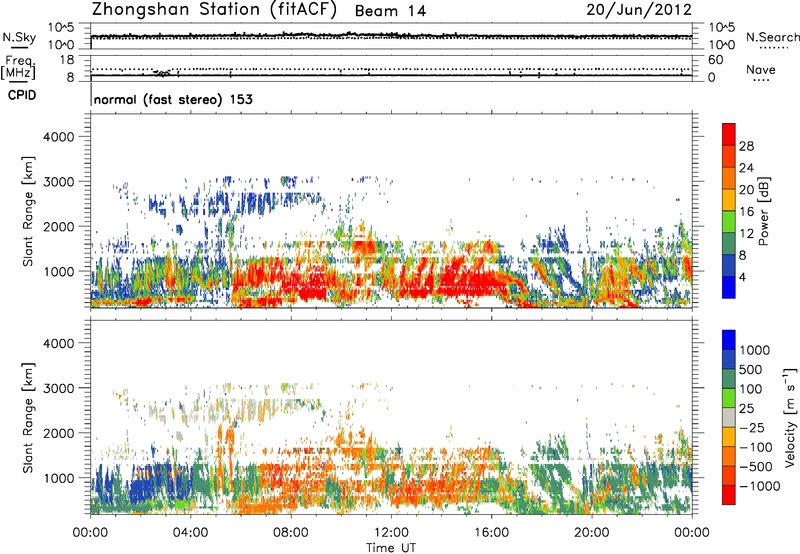Click the 'N.Search' legend label
Viewport: 800px width, 554px height.
773,37
